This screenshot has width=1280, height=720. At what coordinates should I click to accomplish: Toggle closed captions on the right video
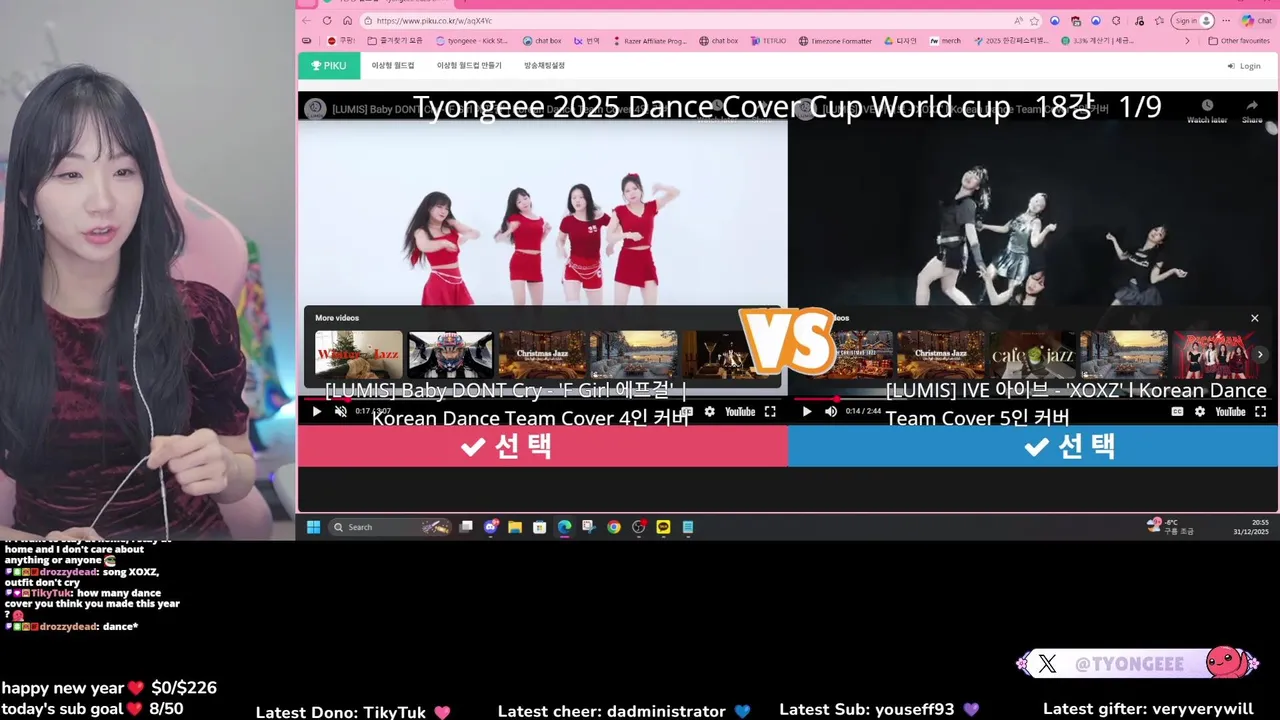click(1177, 411)
